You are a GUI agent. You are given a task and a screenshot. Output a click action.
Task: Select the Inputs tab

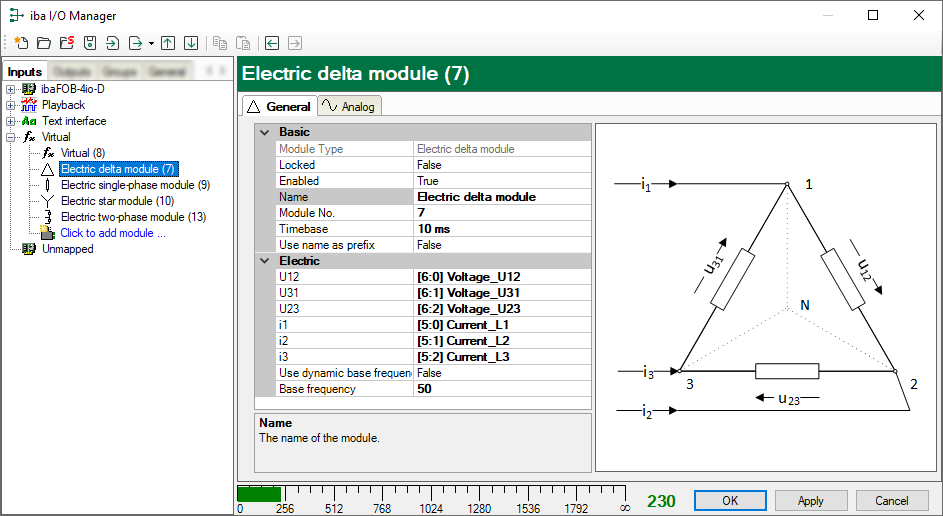point(25,72)
